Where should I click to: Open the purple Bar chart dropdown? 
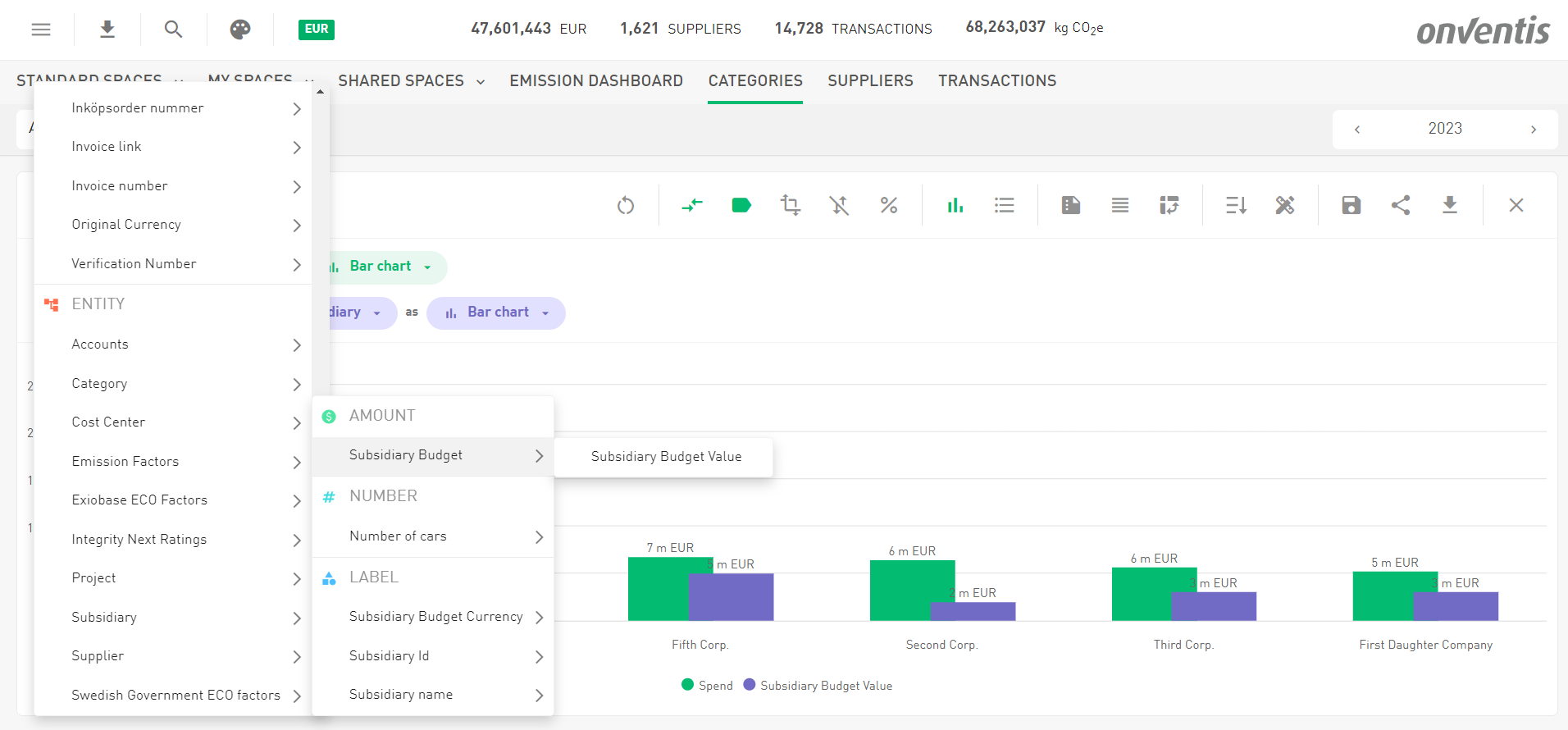point(496,313)
